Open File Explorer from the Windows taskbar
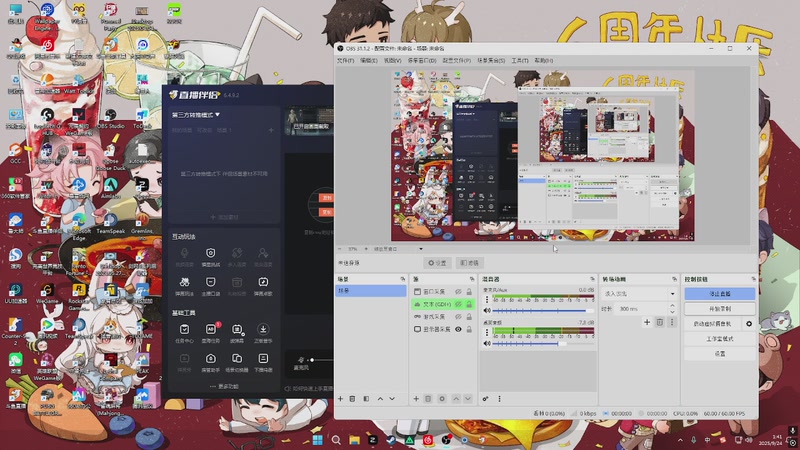Viewport: 800px width, 450px height. coord(355,440)
